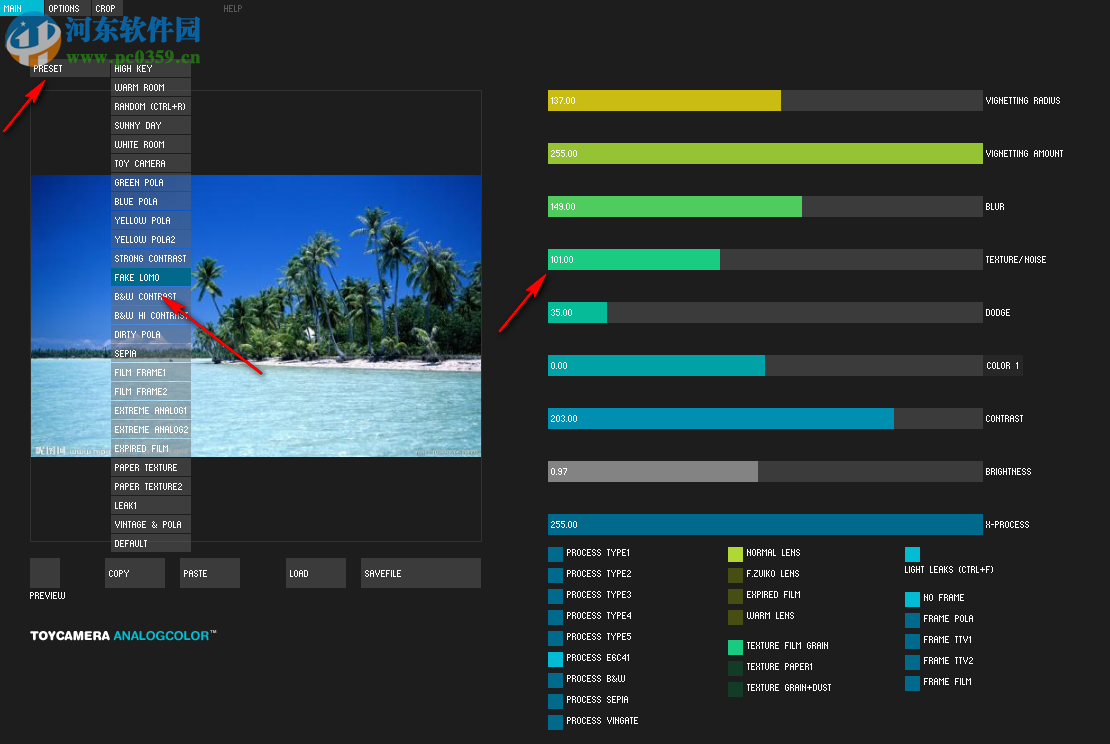Open the CROP tab
The width and height of the screenshot is (1110, 744).
point(106,8)
